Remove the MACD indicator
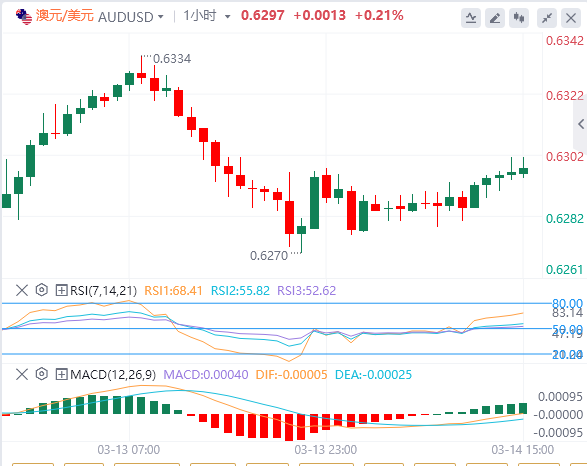 (x=22, y=374)
